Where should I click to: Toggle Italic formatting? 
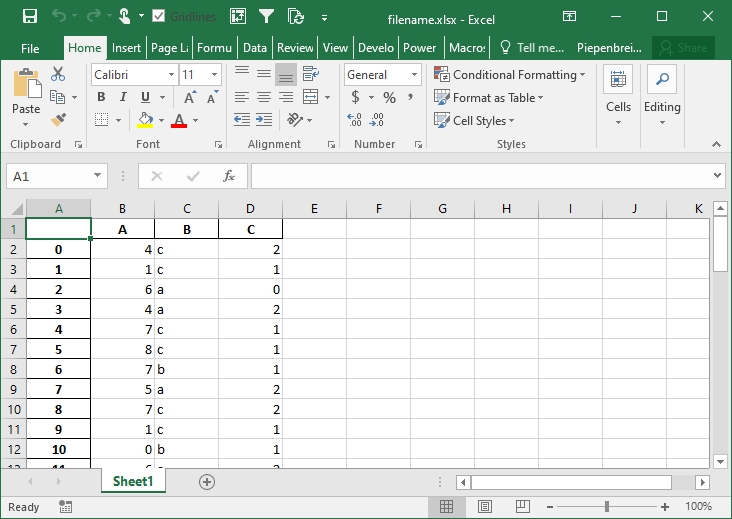point(123,98)
